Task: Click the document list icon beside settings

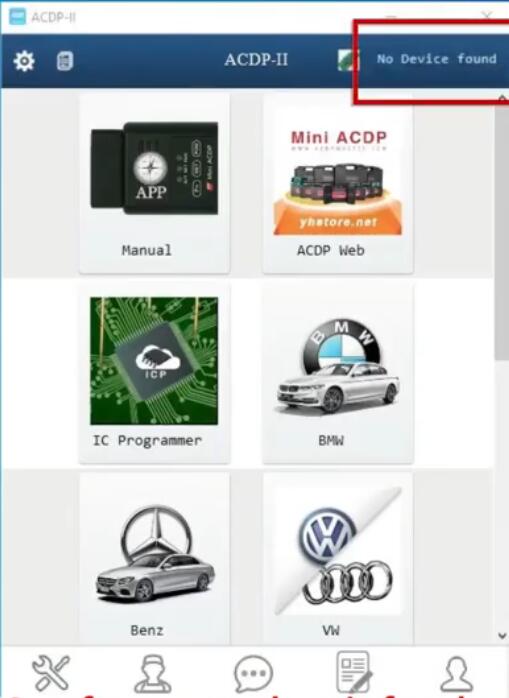Action: pos(65,61)
